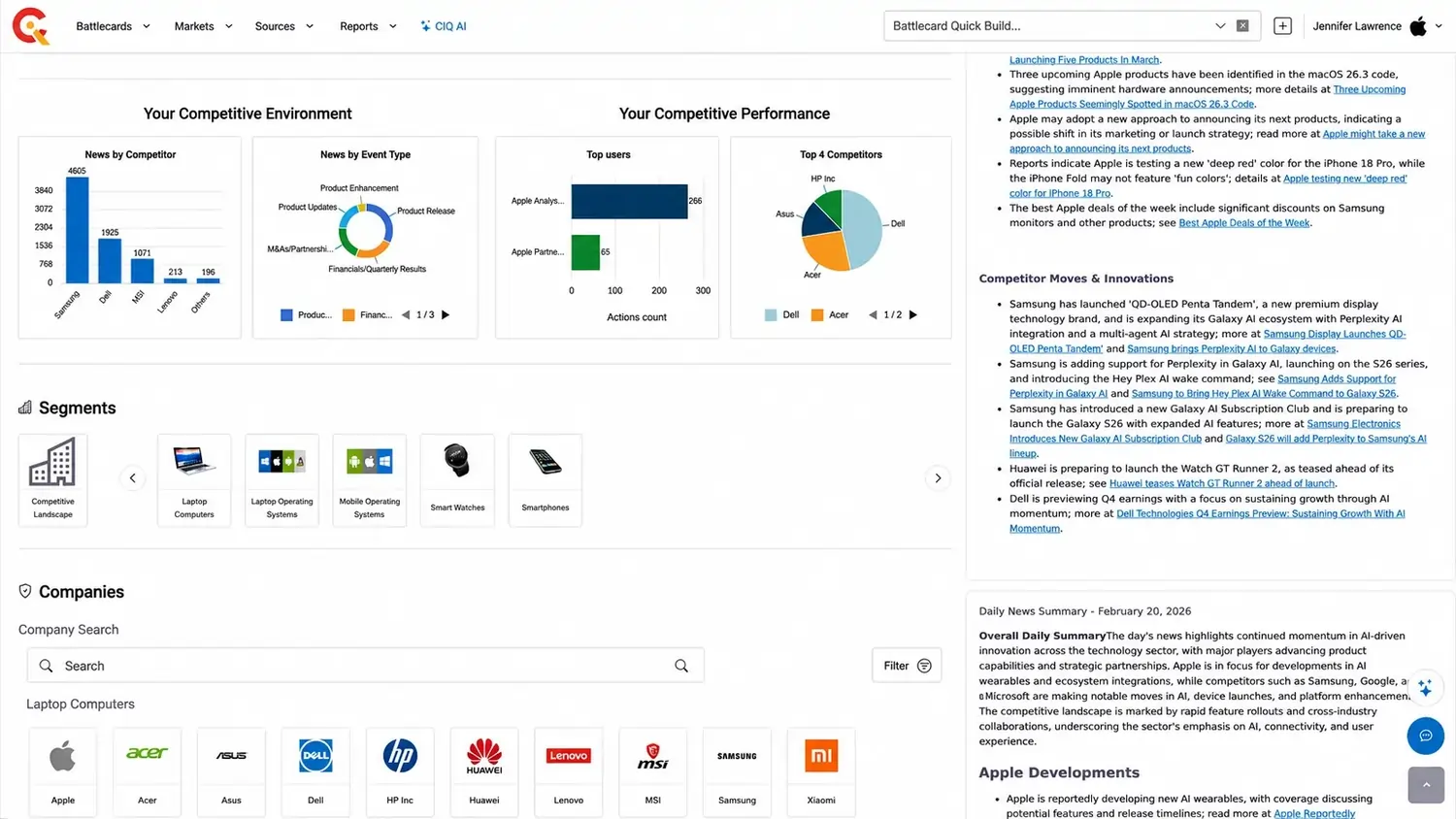Click the Dell slice in Top 4 Competitors pie

pyautogui.click(x=865, y=228)
